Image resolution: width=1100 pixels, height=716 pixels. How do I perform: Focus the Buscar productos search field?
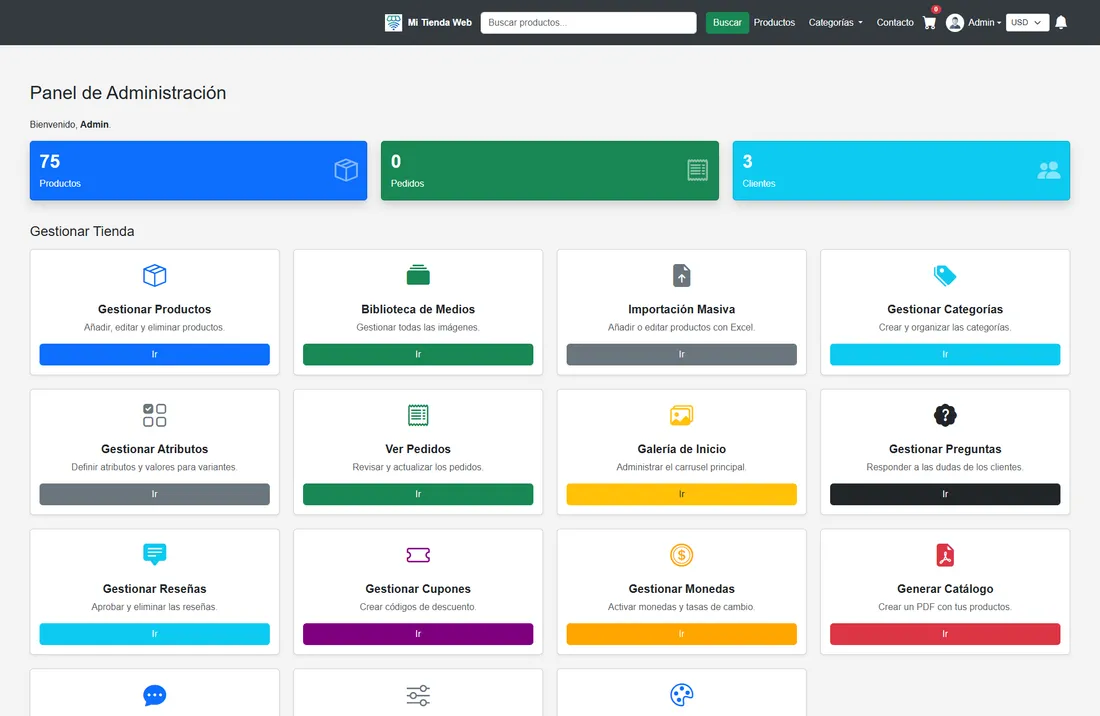588,22
